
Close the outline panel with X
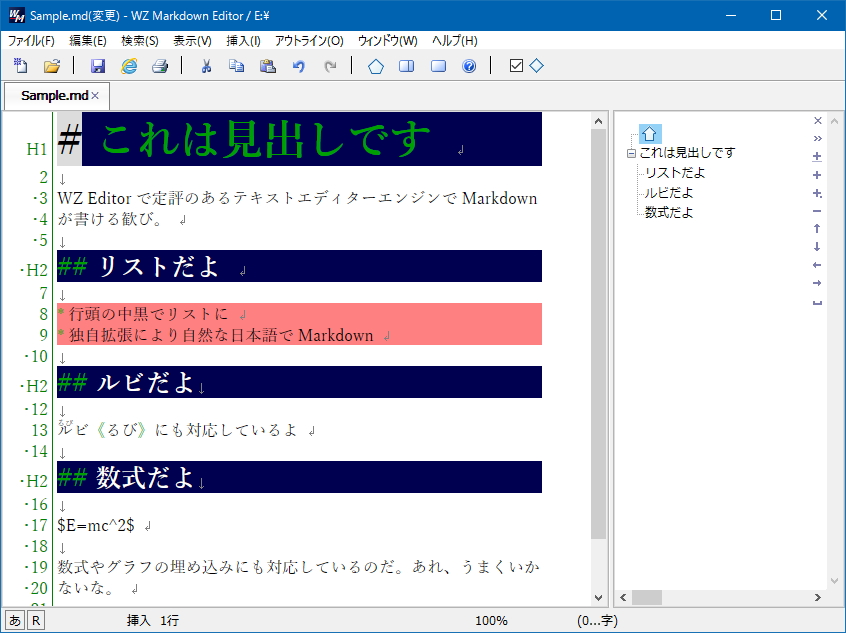pyautogui.click(x=817, y=120)
